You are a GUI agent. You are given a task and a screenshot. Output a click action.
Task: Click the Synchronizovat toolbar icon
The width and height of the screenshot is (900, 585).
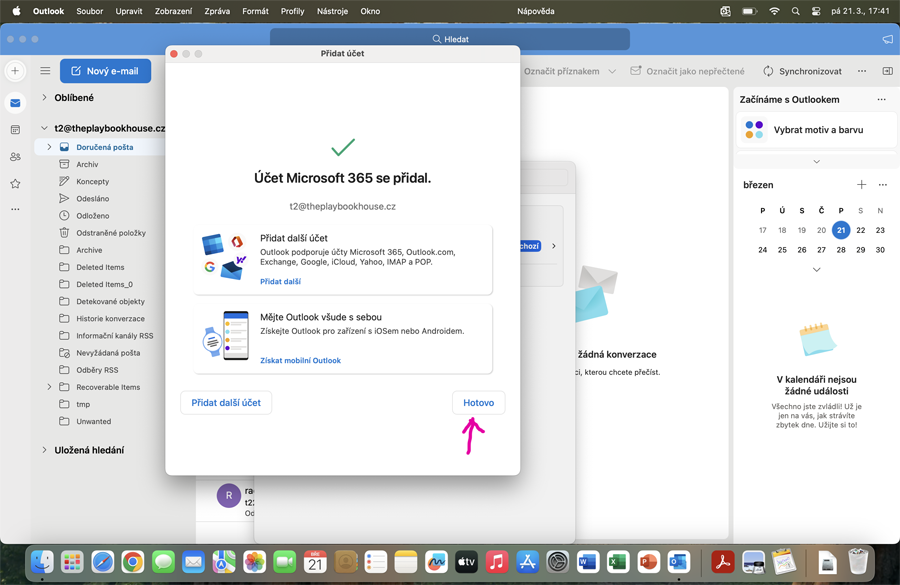(x=768, y=71)
